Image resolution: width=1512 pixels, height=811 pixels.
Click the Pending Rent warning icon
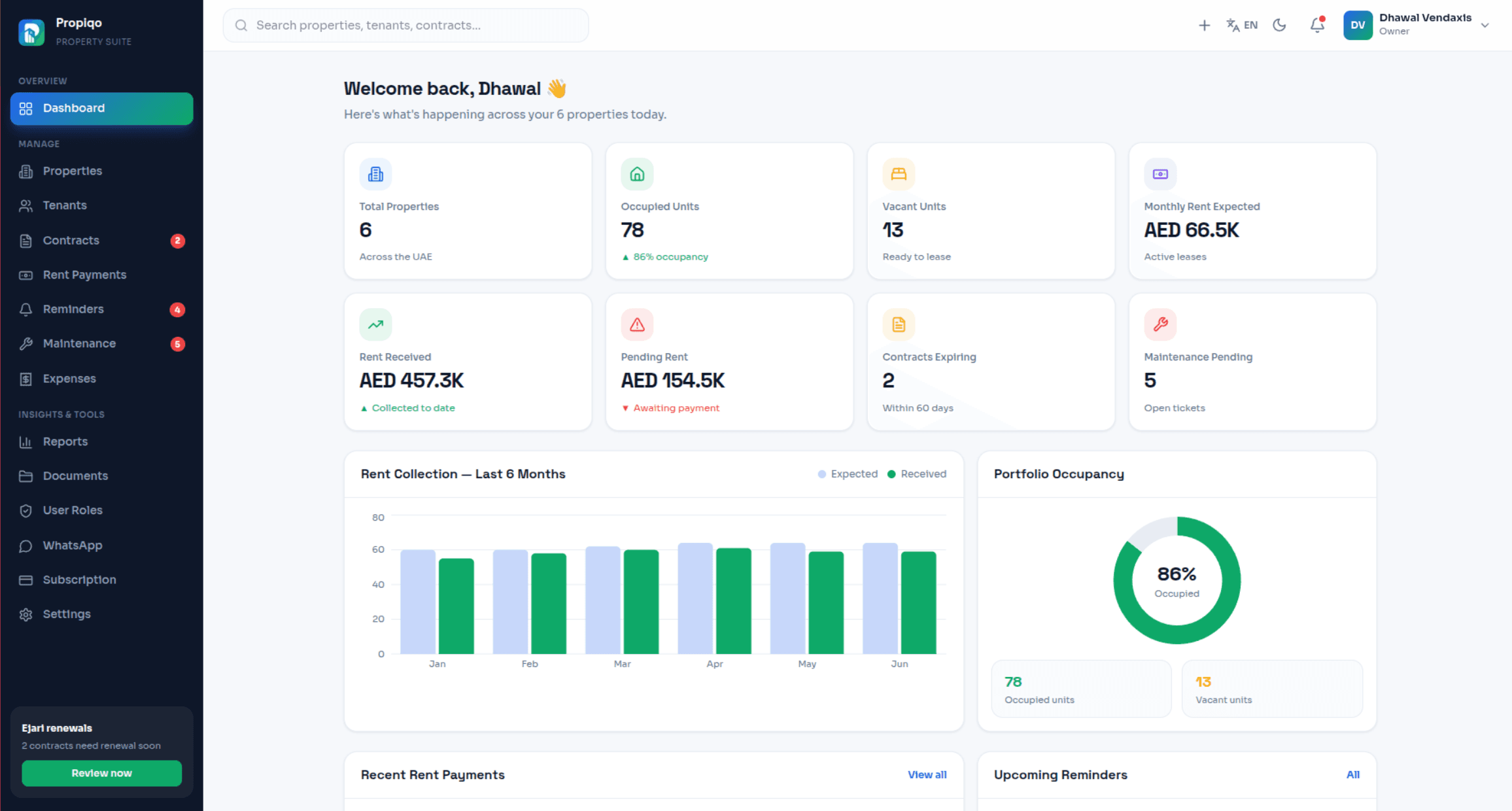pyautogui.click(x=637, y=324)
